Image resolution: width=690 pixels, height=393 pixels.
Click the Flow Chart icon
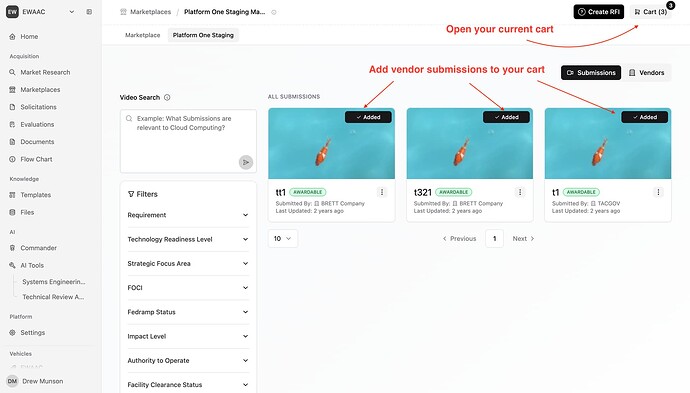pyautogui.click(x=12, y=159)
